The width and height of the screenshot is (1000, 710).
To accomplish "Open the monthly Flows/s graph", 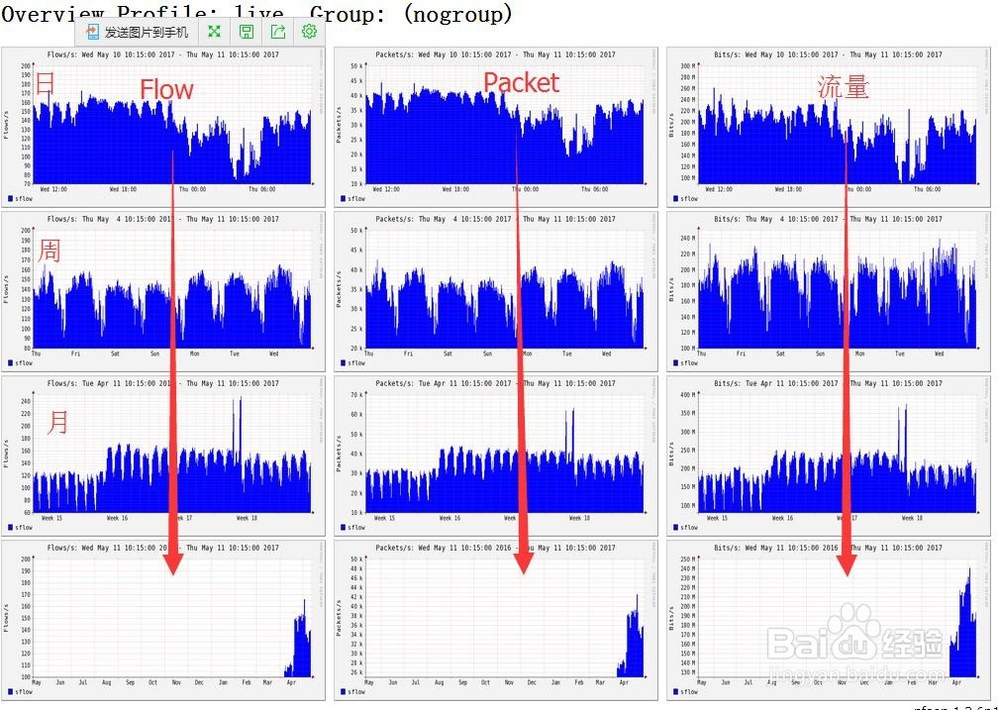I will [163, 455].
